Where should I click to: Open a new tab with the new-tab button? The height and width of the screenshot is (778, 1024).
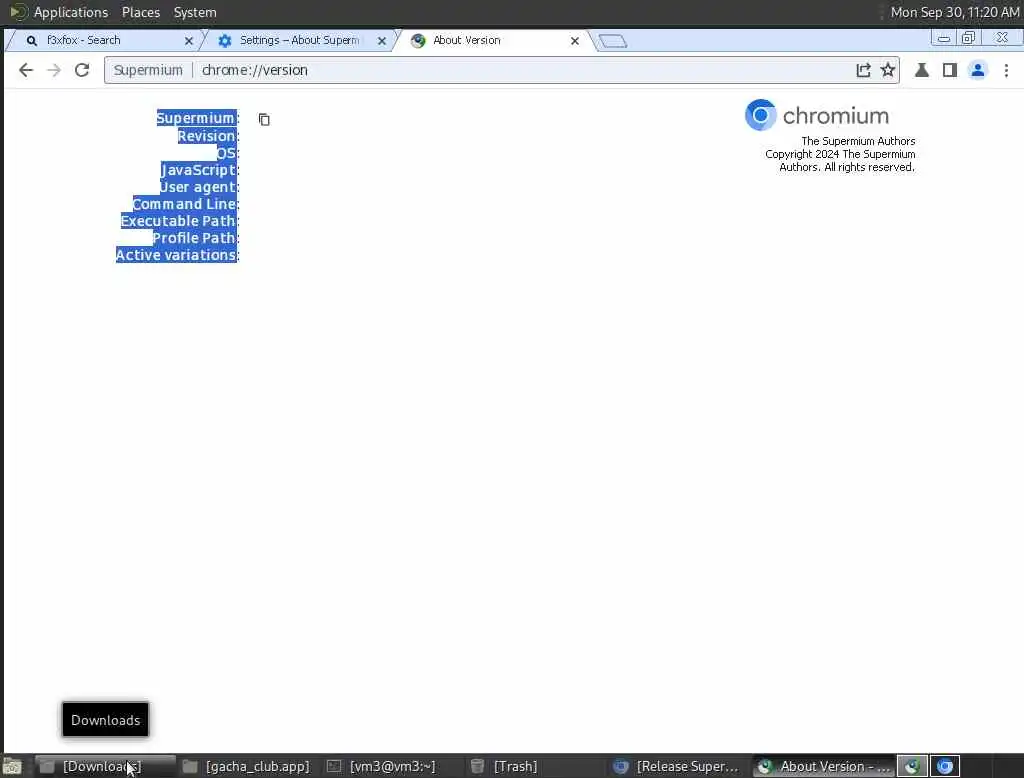pos(613,41)
